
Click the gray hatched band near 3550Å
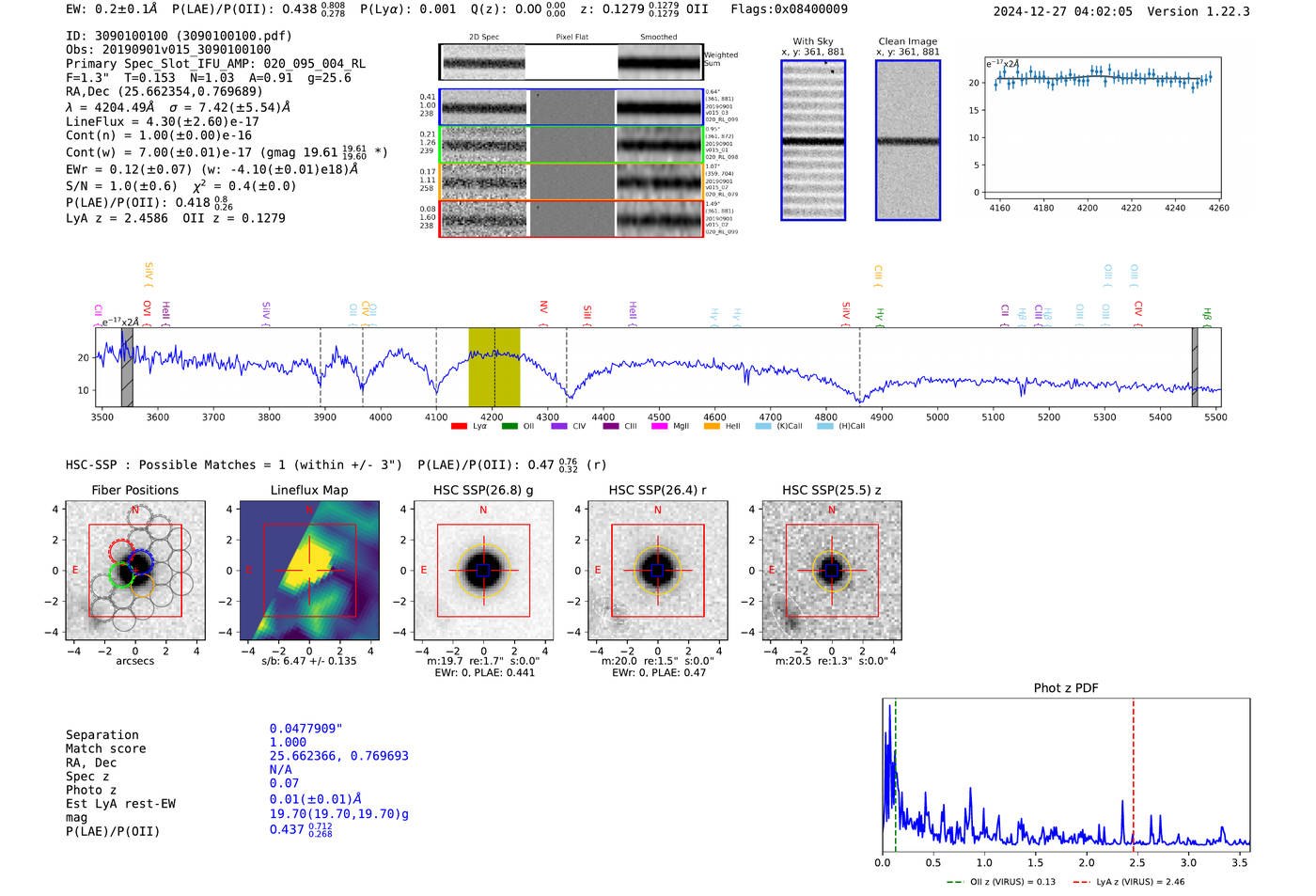127,368
